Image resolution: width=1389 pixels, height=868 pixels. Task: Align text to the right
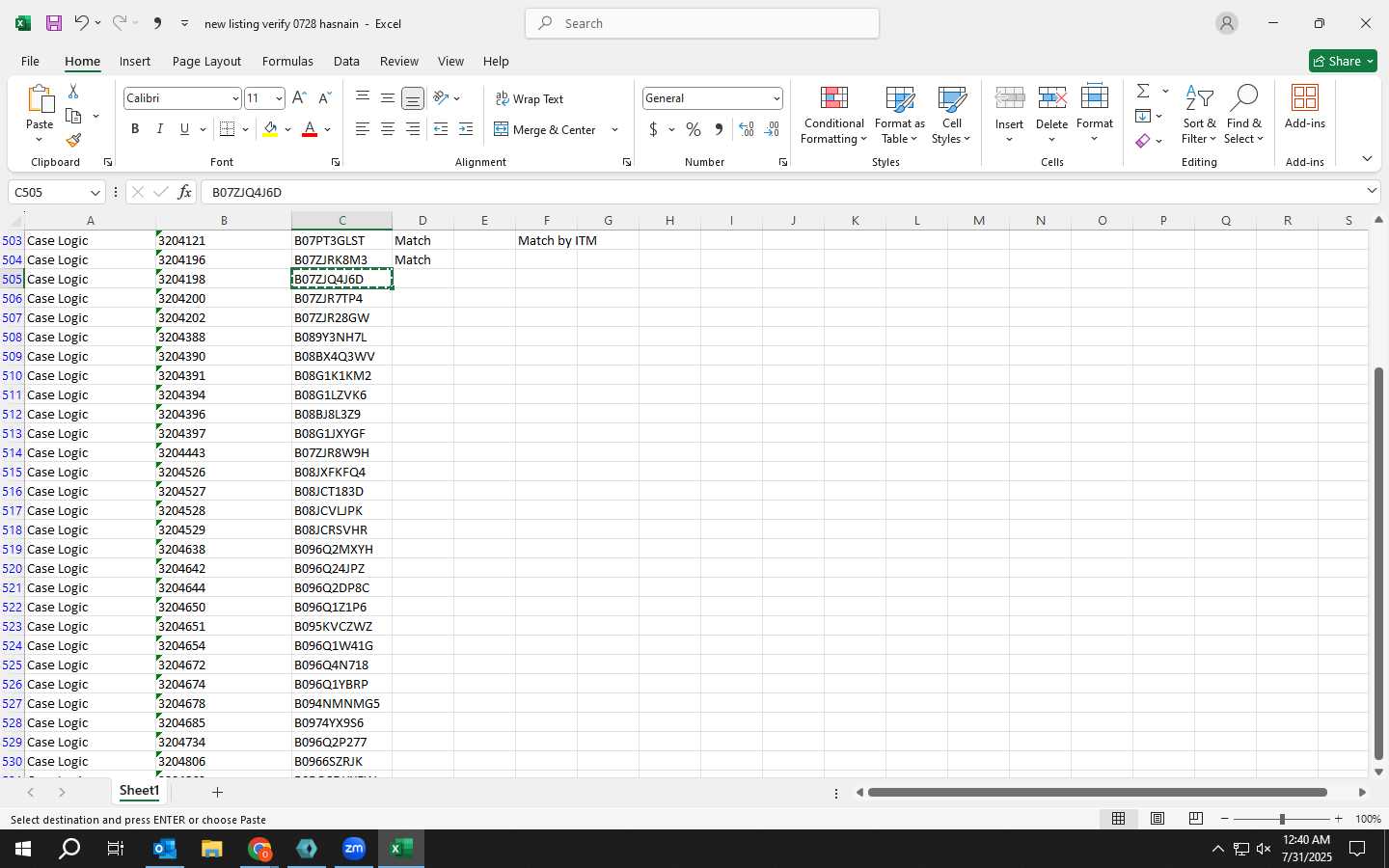click(413, 129)
